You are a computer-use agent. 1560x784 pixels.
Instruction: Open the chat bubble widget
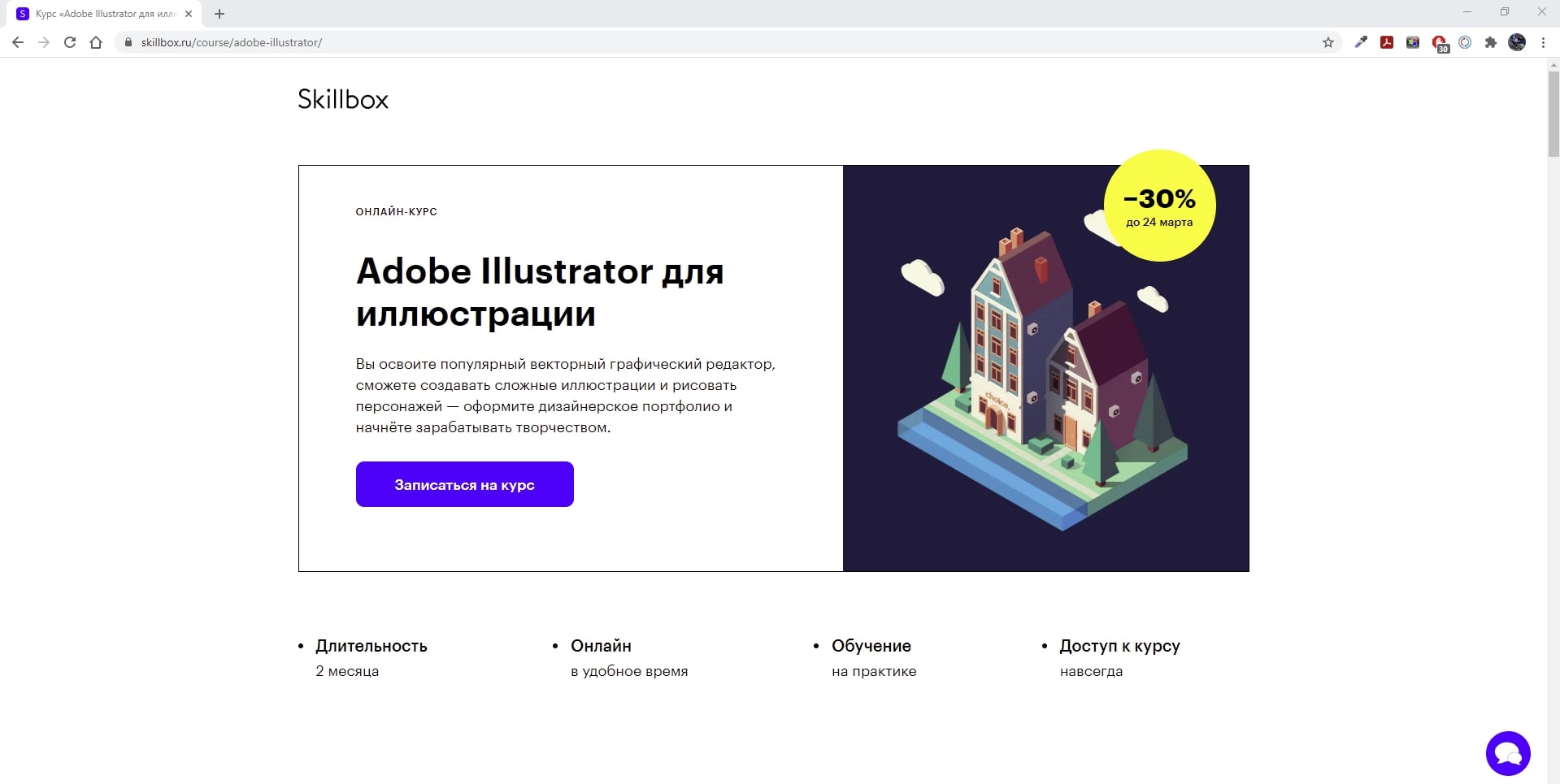[1508, 753]
